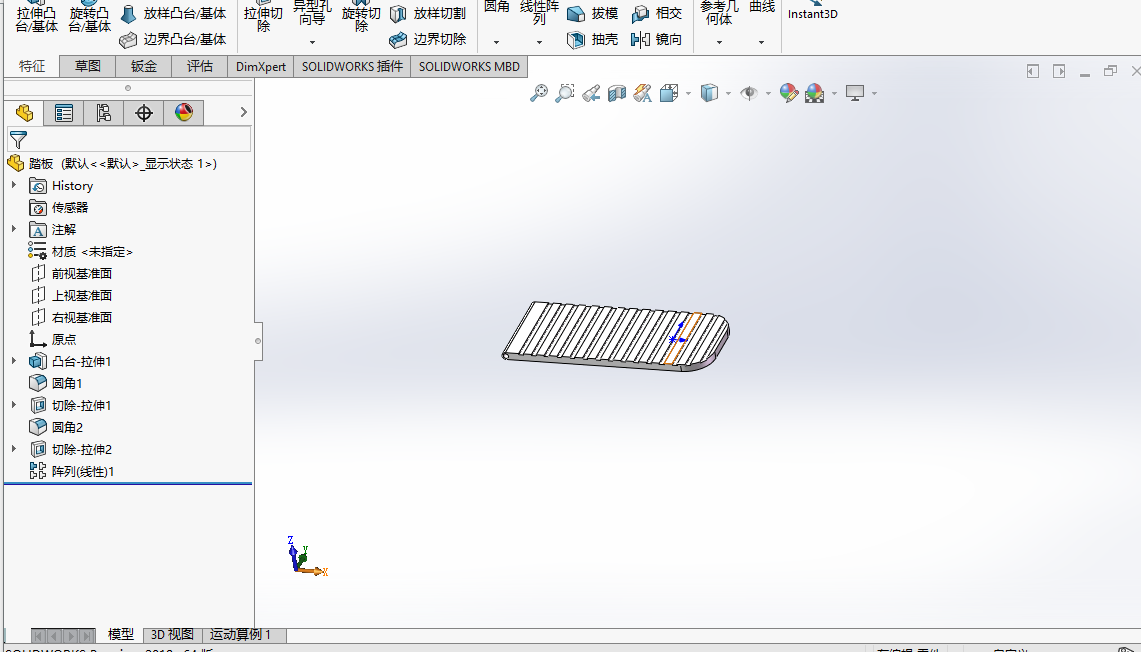Viewport: 1141px width, 652px height.
Task: Switch to the 草图 sketch tab
Action: [x=87, y=66]
